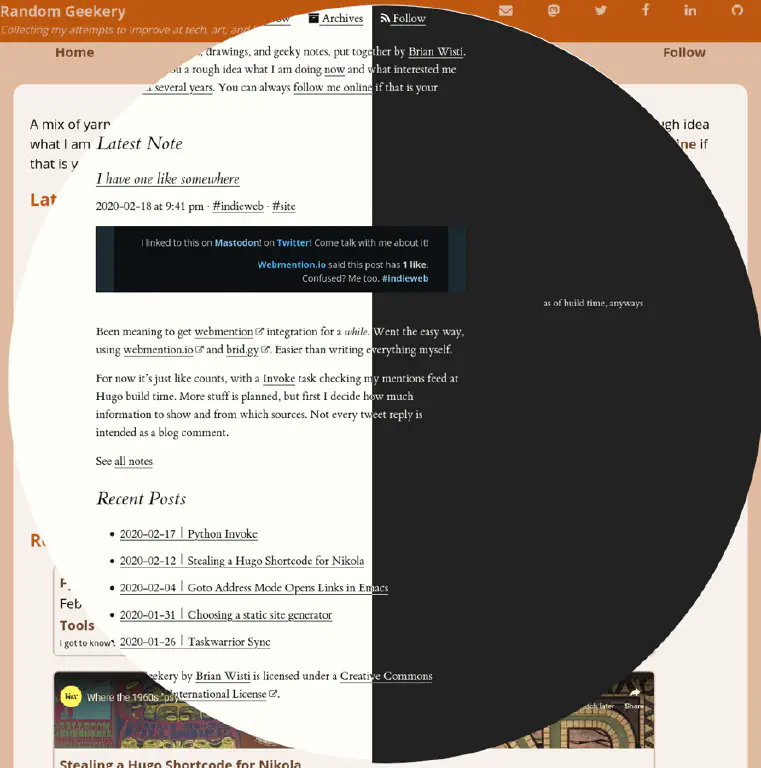Open the 'several years' link
This screenshot has height=768, width=761.
point(184,88)
